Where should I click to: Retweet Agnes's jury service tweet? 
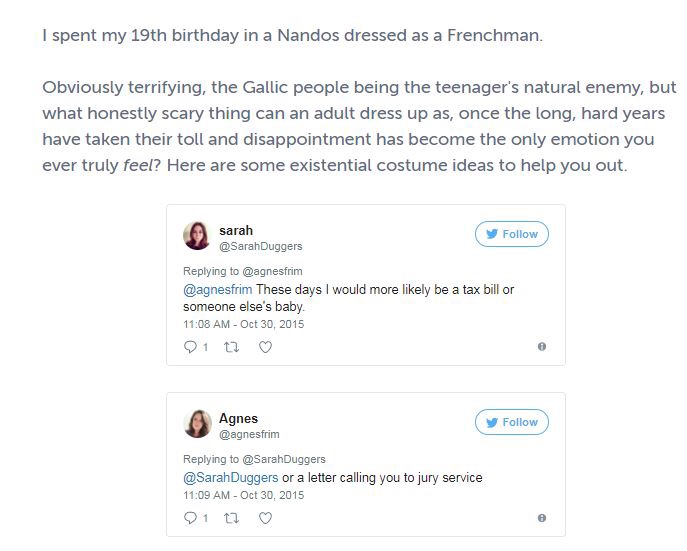pos(232,518)
